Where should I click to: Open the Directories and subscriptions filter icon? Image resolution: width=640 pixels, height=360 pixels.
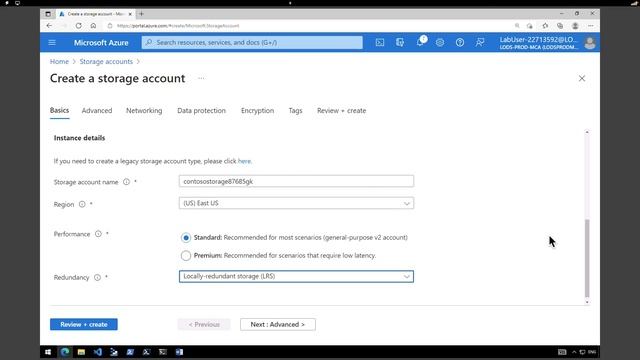(400, 42)
